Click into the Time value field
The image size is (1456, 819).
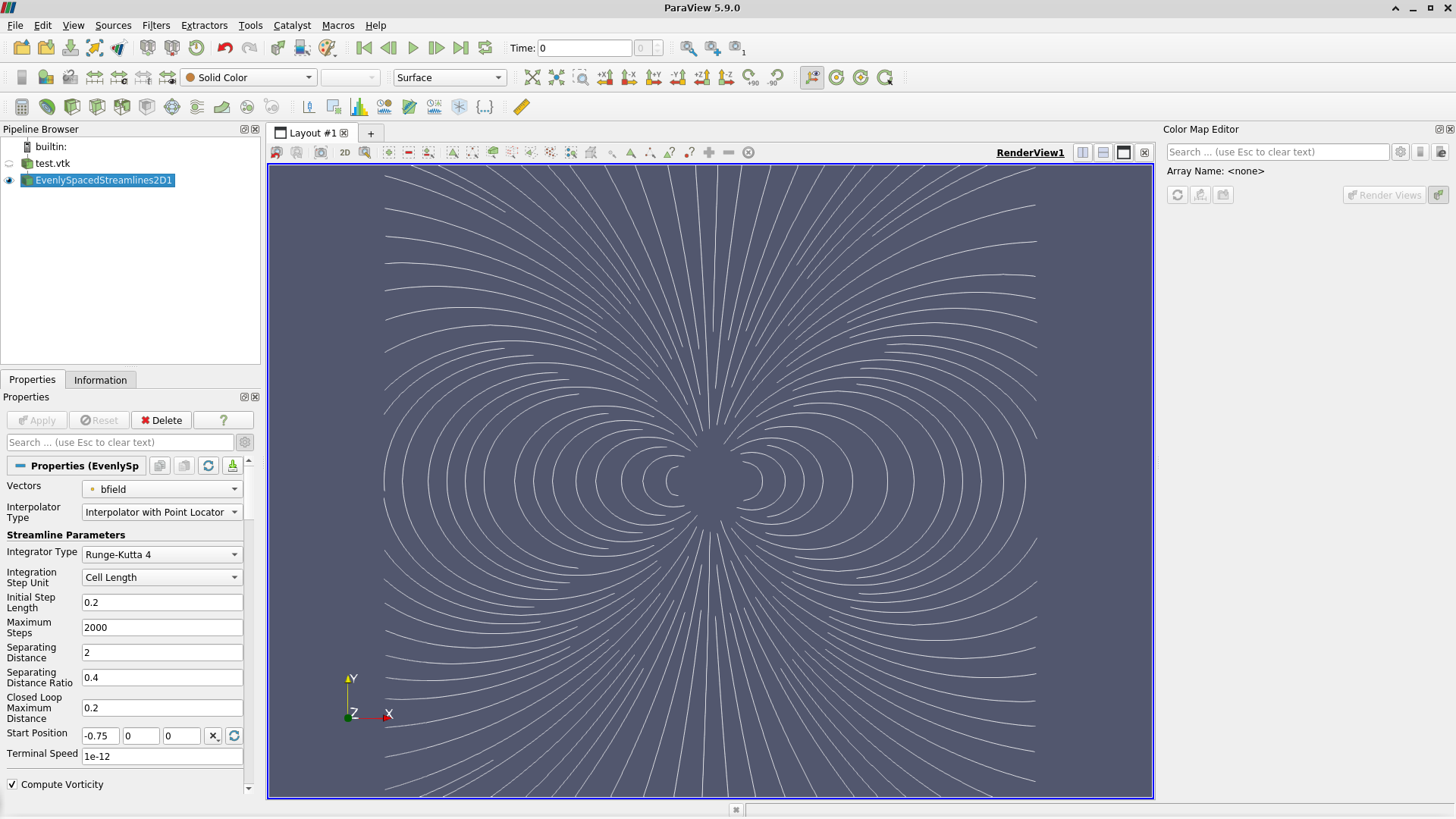[x=585, y=48]
